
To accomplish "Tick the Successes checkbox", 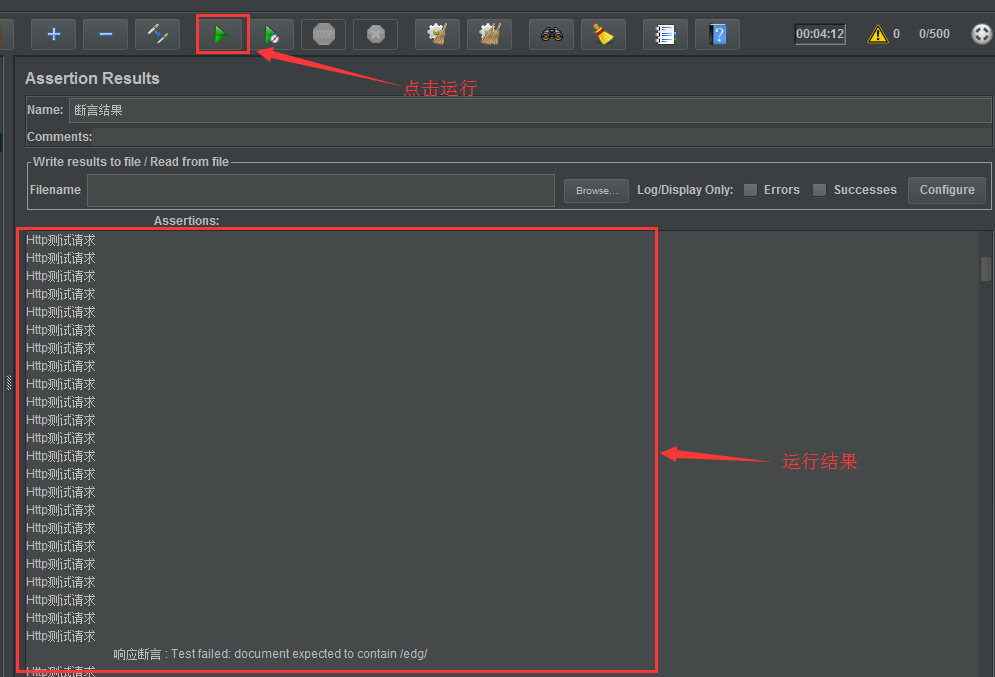I will point(819,190).
